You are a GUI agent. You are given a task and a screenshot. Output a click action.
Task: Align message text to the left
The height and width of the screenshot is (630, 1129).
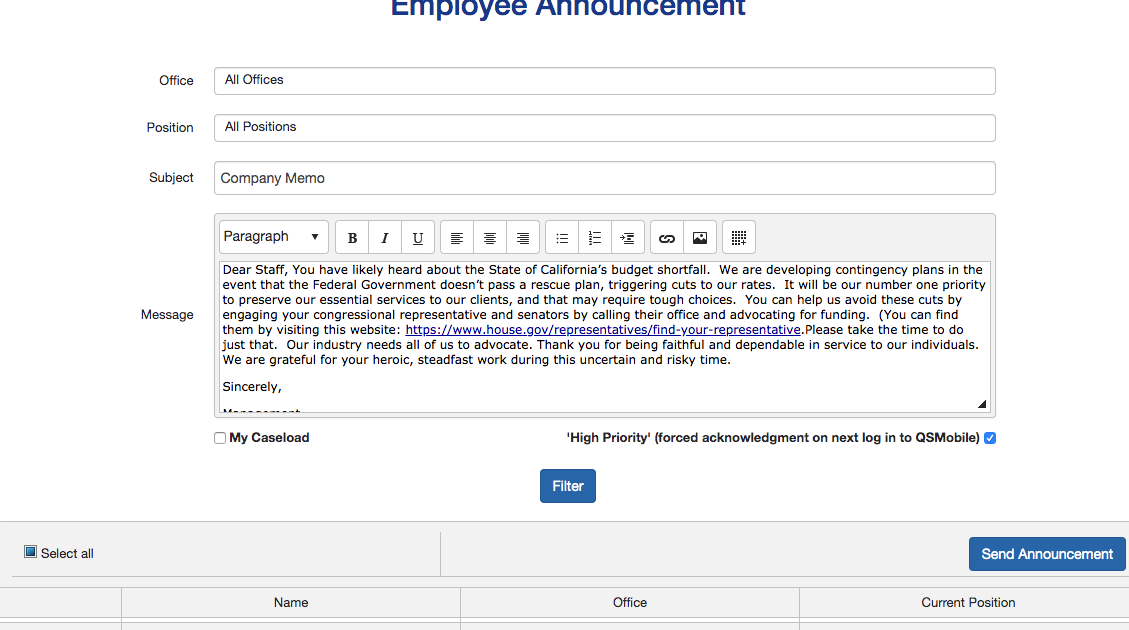tap(457, 238)
